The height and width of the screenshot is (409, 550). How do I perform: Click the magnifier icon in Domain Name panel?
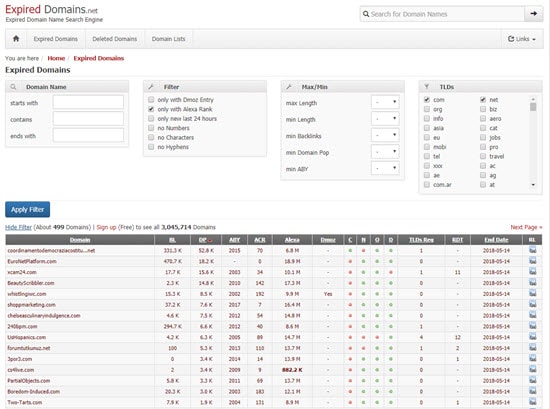click(13, 87)
